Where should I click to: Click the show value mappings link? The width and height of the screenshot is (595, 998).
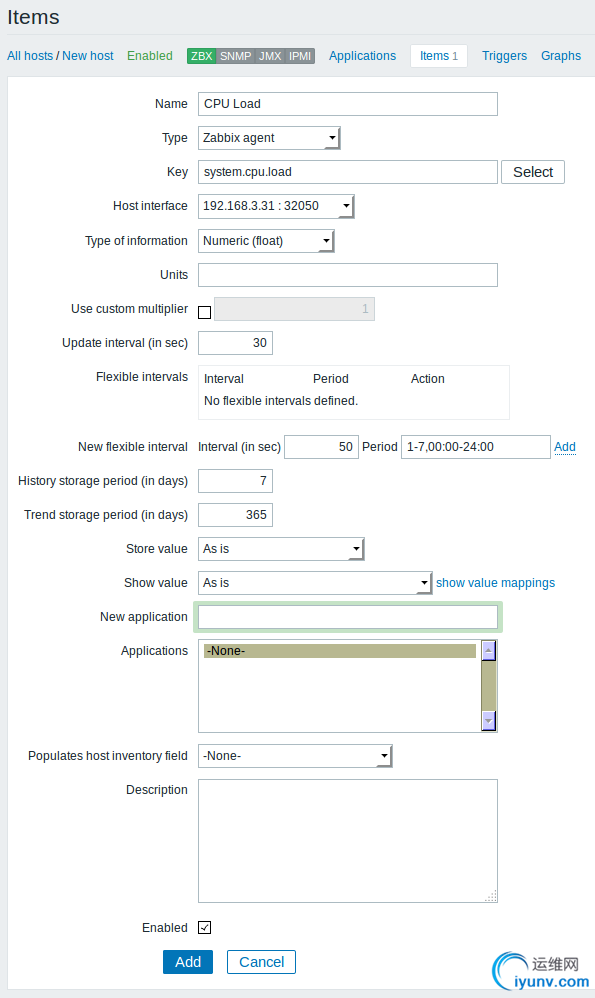495,583
